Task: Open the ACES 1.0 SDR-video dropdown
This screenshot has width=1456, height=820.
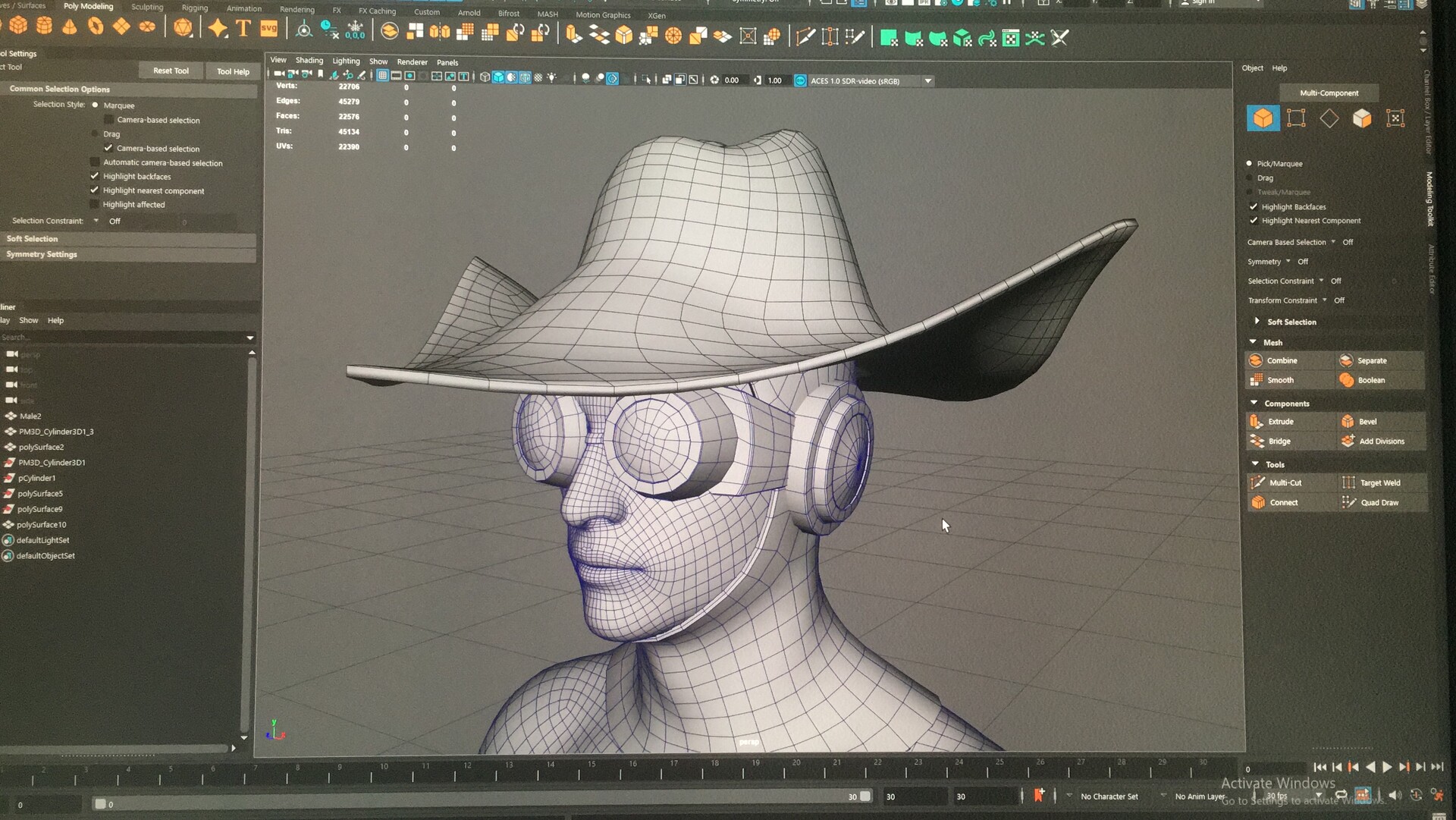Action: (928, 80)
